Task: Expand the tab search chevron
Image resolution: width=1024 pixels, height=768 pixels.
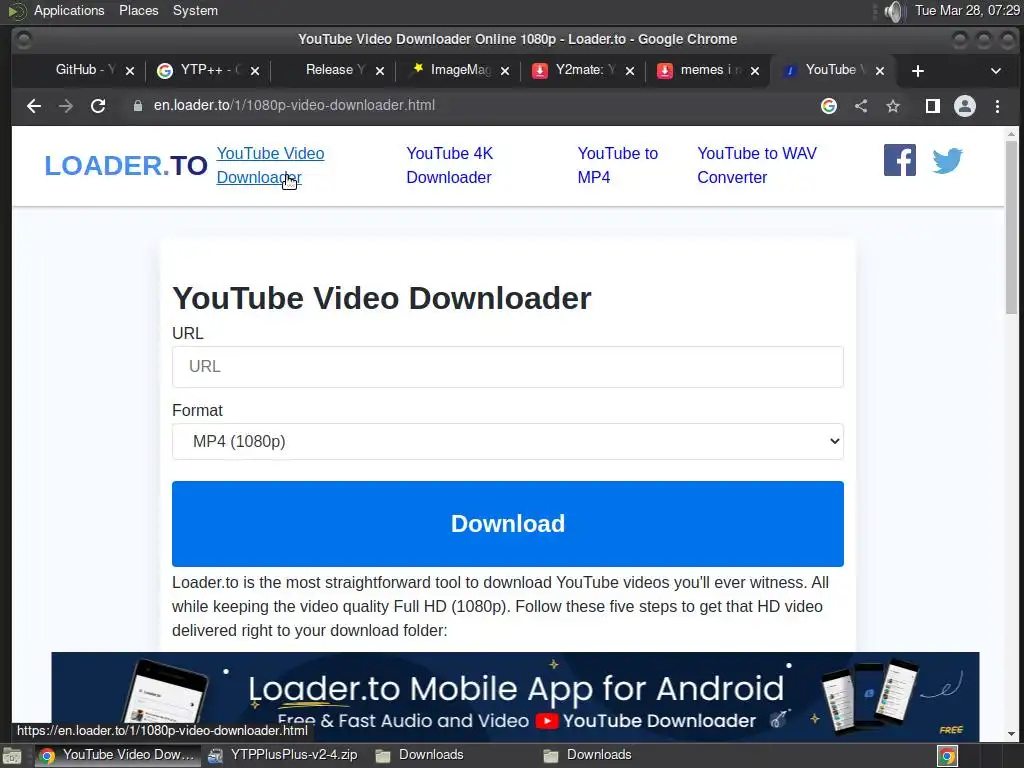Action: [996, 71]
